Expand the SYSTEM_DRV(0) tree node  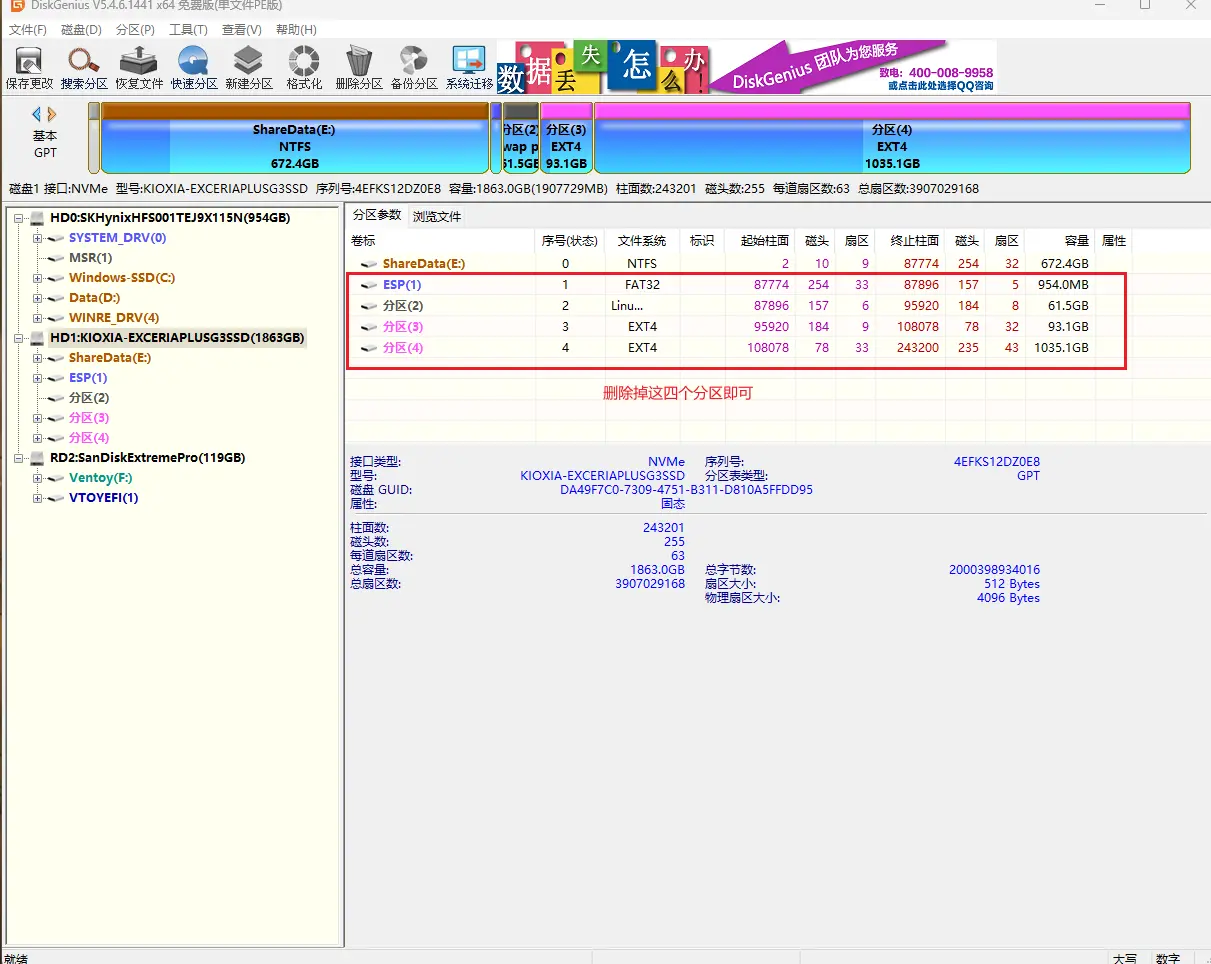pos(37,238)
